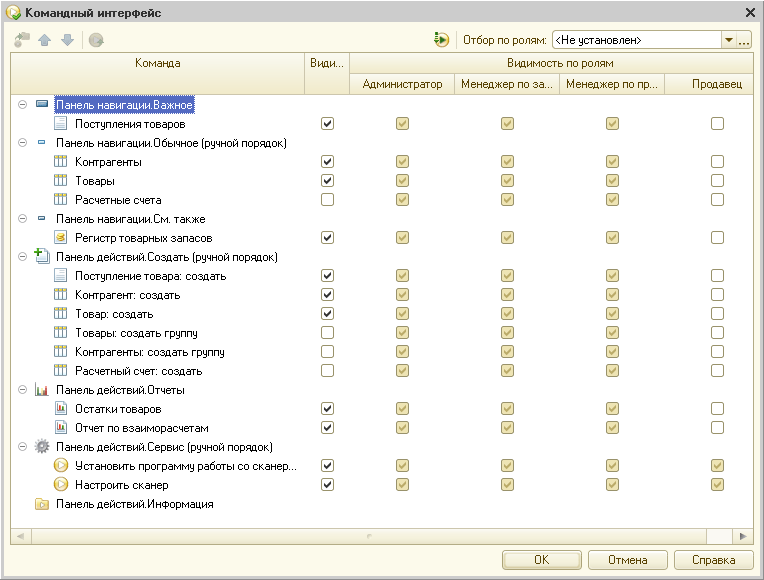Screen dimensions: 764x580
Task: Collapse Панель действий.Сервис group
Action: [22, 446]
